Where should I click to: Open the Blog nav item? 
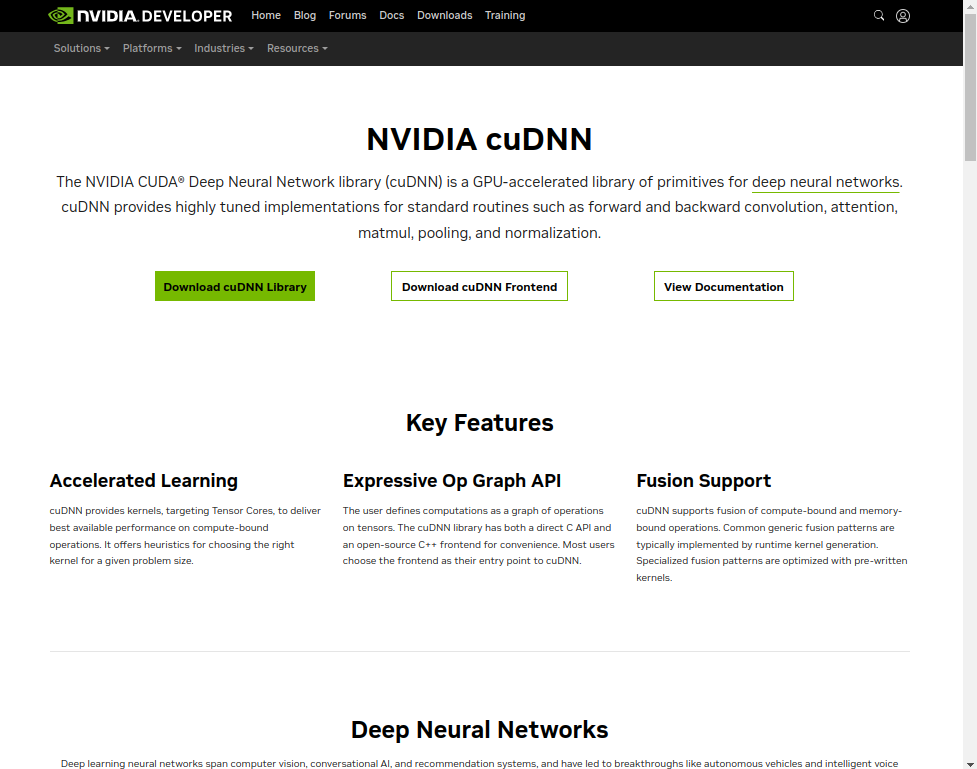[x=305, y=16]
